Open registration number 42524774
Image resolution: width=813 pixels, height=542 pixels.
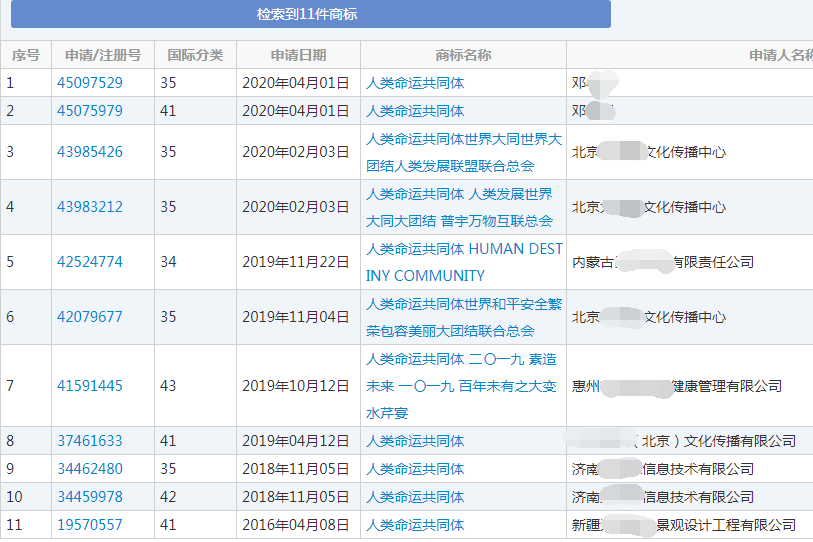tap(90, 262)
